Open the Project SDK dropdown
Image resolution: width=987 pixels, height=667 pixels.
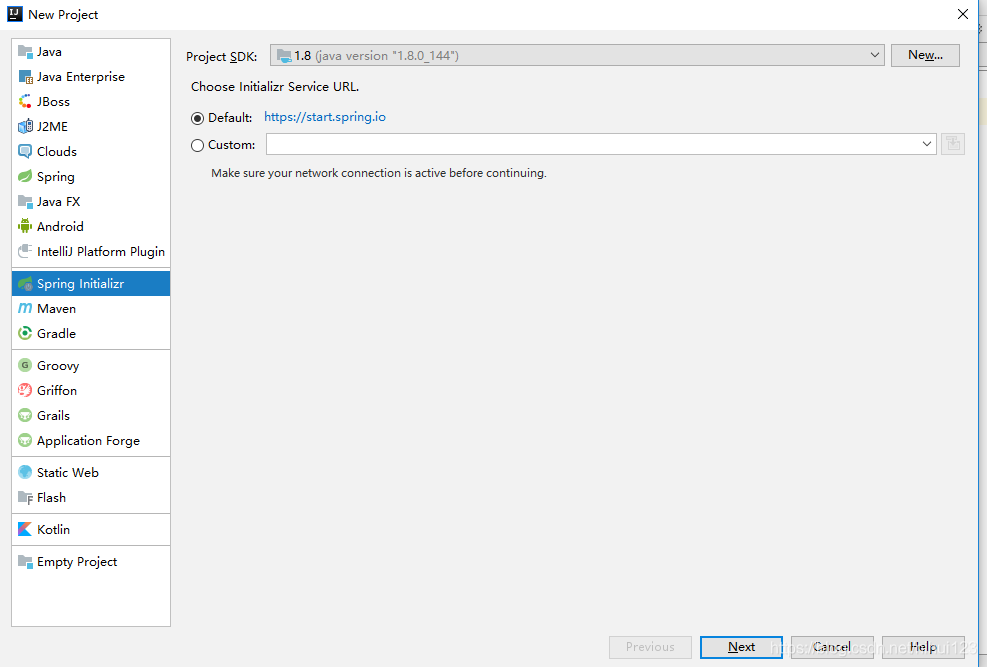point(577,55)
